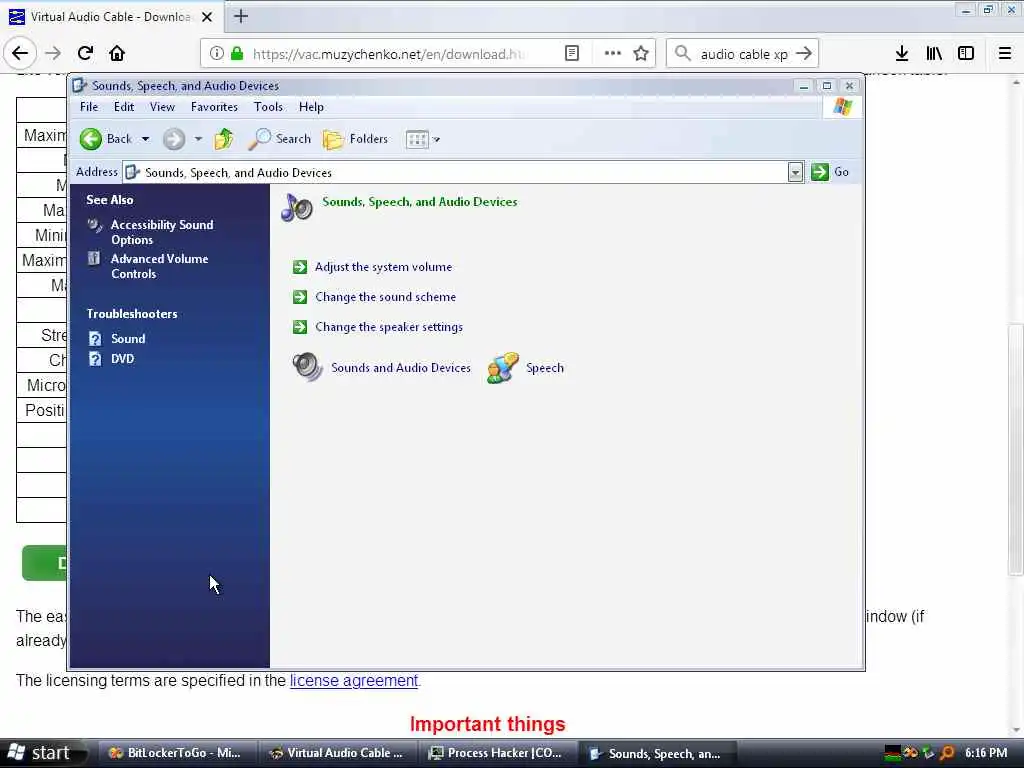Open the View menu
Screen dimensions: 1024x768
(x=162, y=106)
